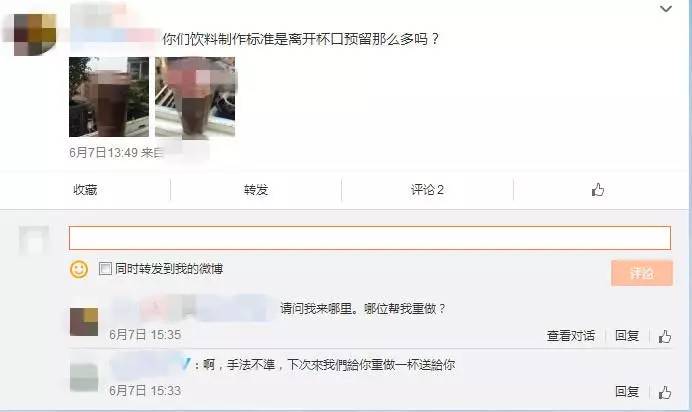
Task: Reply to the 15:33 comment via 回复
Action: pyautogui.click(x=627, y=391)
